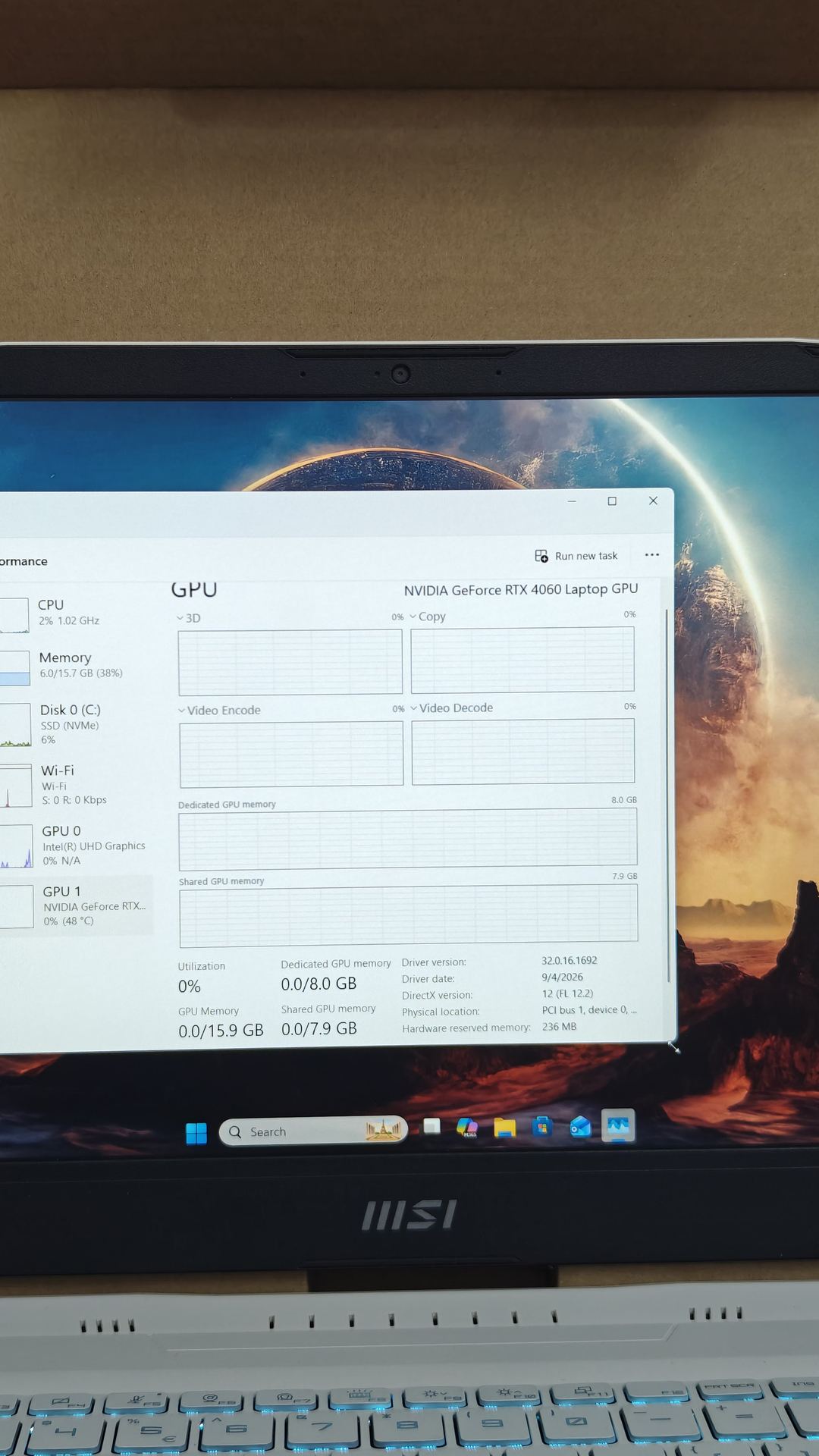Select the CPU performance graph thumbnail
Screen dimensions: 819x1456
click(14, 615)
